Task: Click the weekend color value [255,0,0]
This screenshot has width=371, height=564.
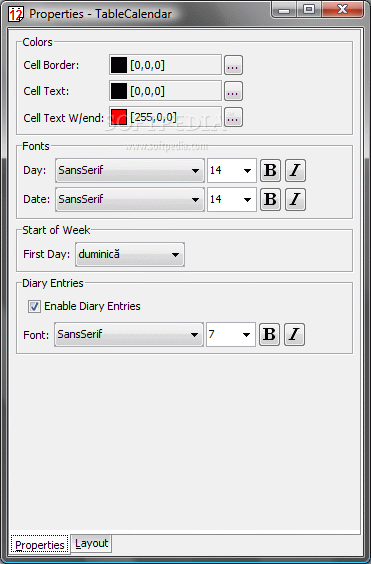Action: click(165, 117)
